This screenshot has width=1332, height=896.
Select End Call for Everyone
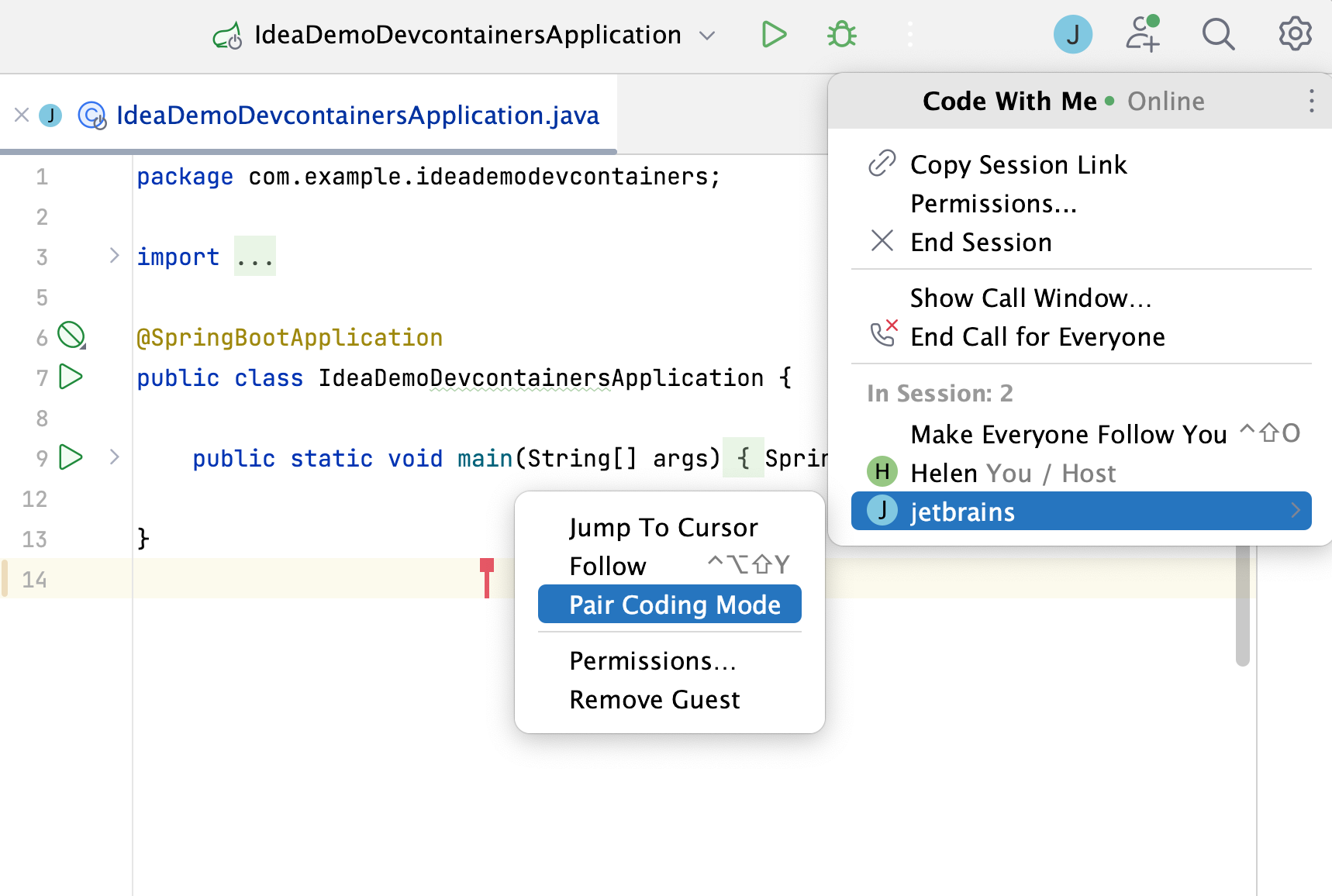coord(1037,337)
